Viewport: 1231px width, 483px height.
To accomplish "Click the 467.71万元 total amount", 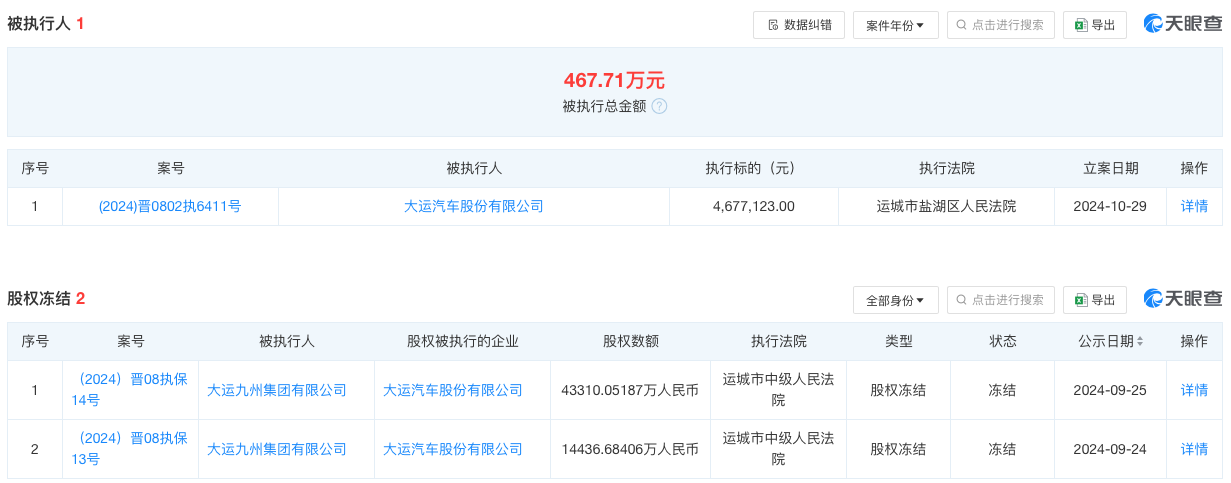I will pyautogui.click(x=614, y=80).
